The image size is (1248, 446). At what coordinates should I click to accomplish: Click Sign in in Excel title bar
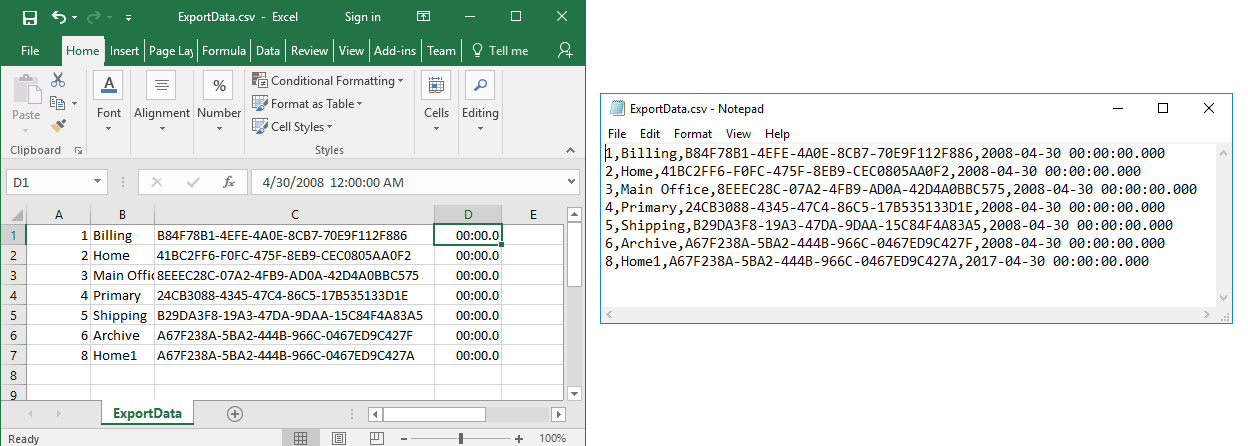(362, 17)
